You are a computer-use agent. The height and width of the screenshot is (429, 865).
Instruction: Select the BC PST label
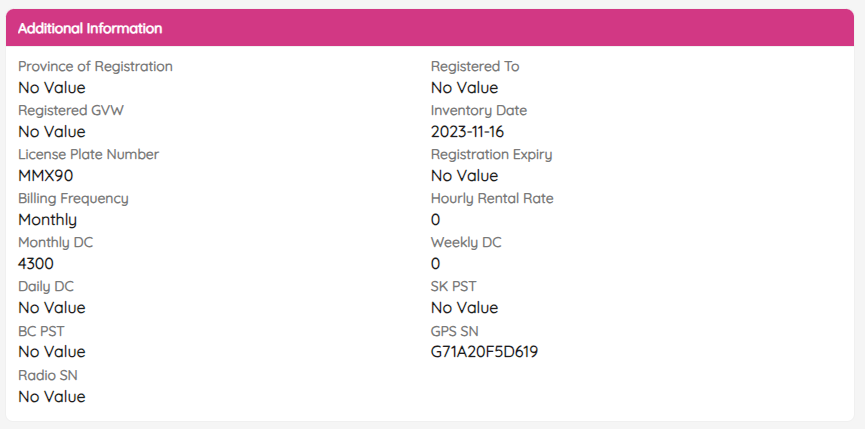(x=42, y=330)
